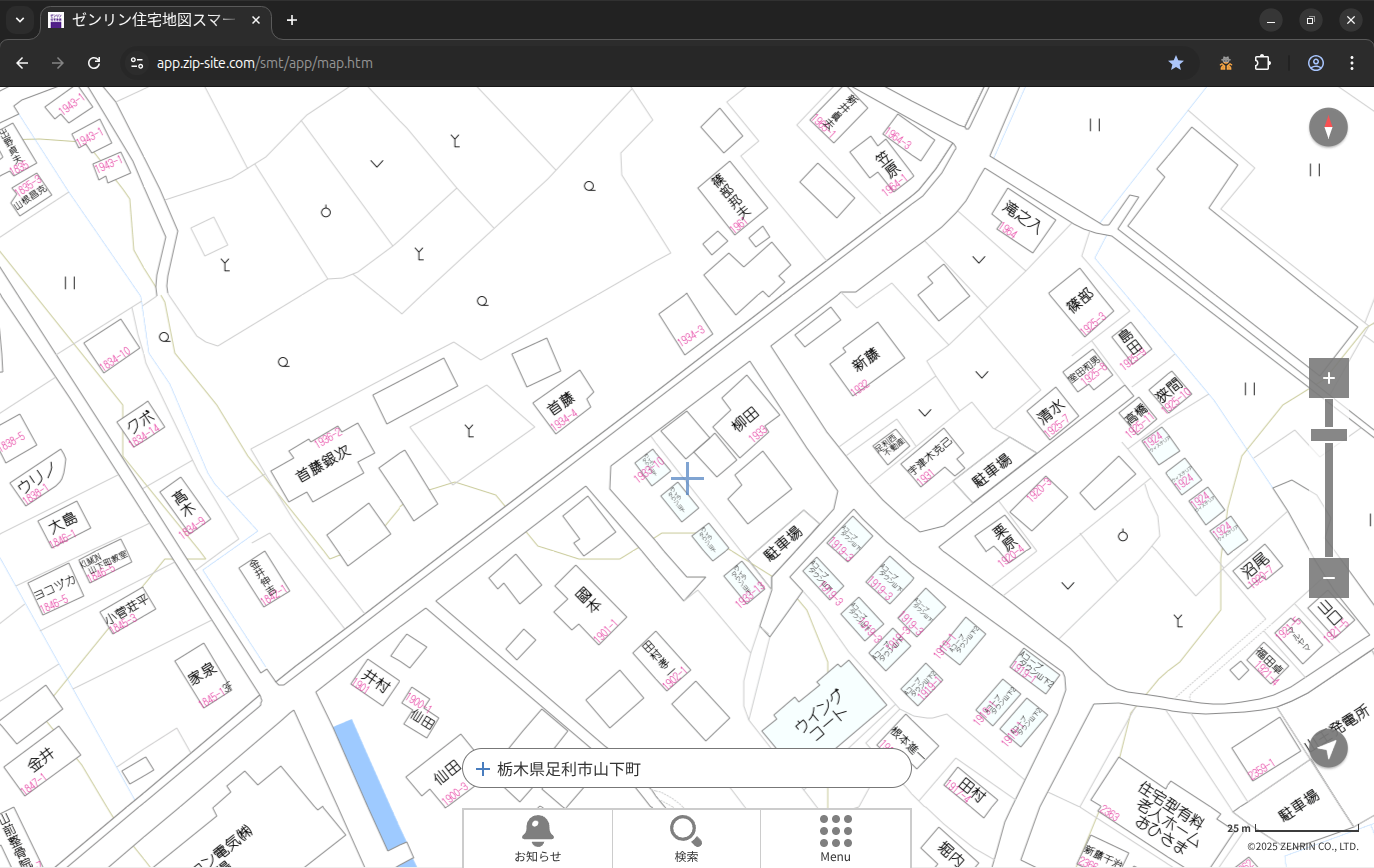Zoom in with the plus button
This screenshot has height=868, width=1374.
point(1328,378)
